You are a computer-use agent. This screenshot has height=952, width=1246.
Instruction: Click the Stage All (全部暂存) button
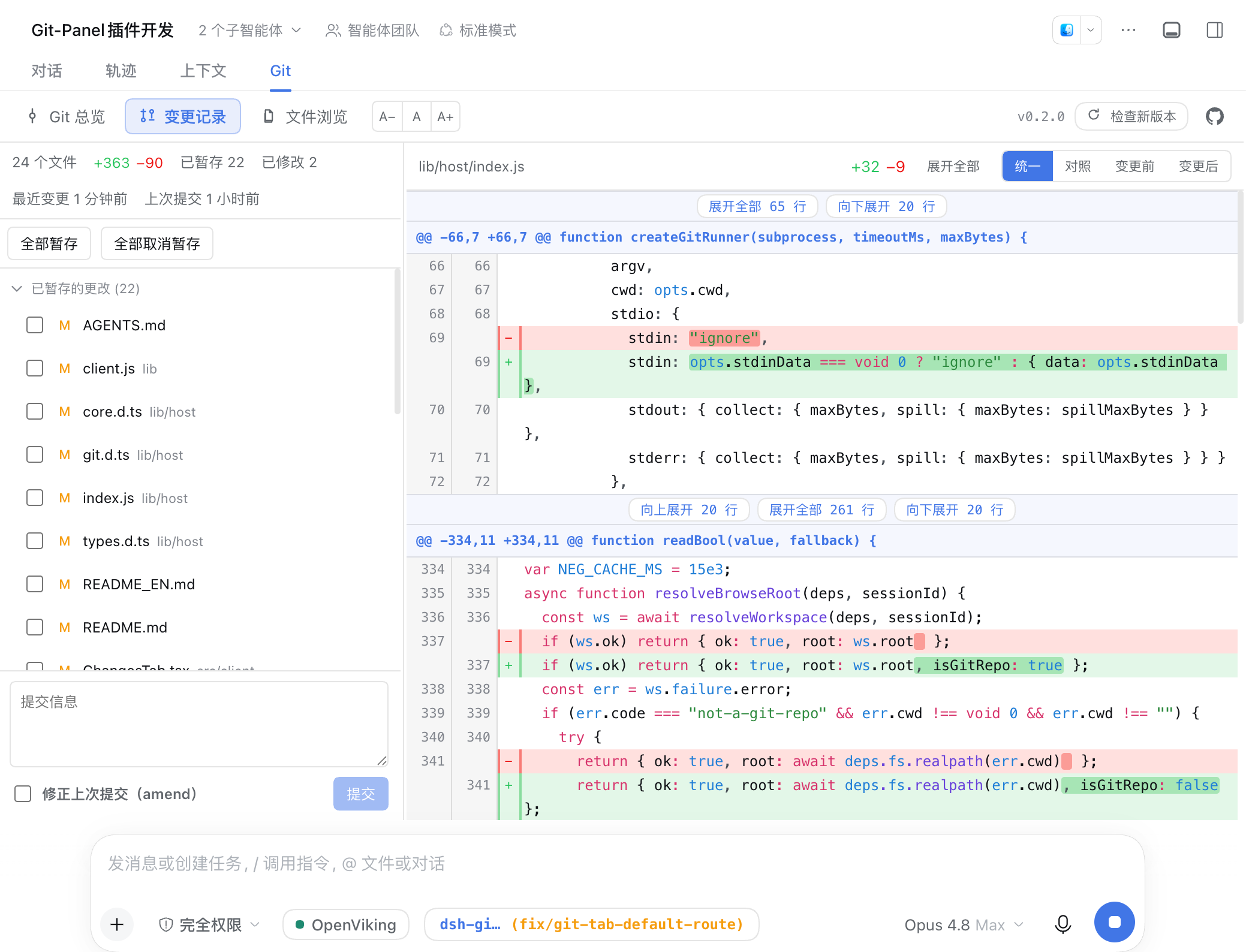(49, 243)
